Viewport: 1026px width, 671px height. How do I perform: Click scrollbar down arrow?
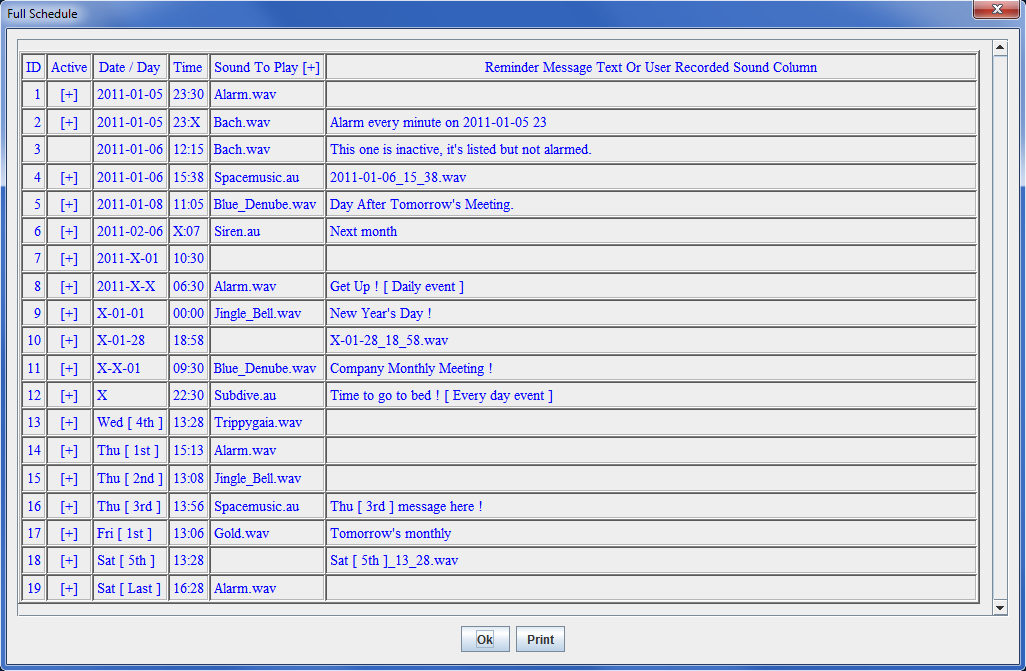tap(999, 607)
